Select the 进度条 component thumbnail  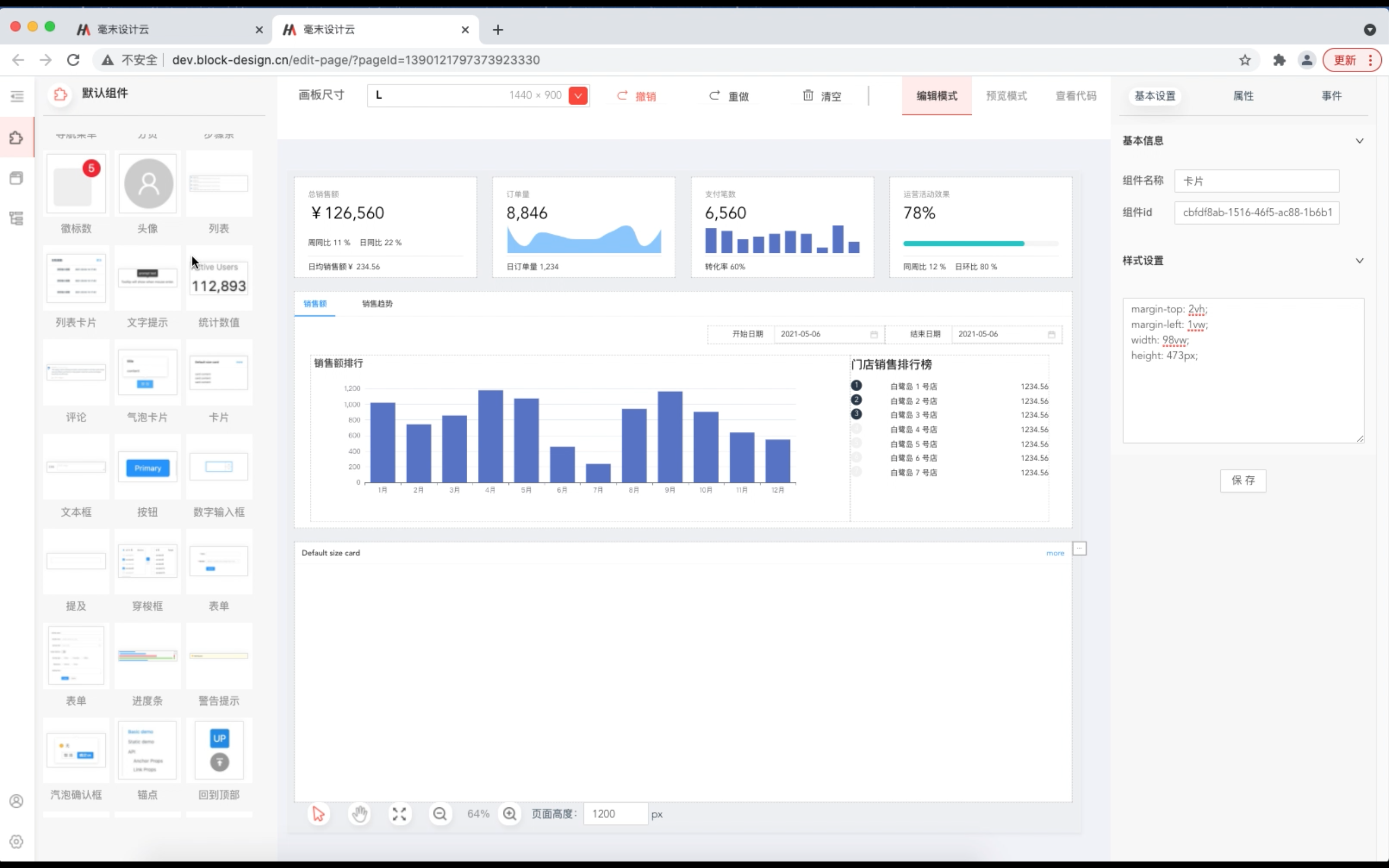pyautogui.click(x=148, y=656)
